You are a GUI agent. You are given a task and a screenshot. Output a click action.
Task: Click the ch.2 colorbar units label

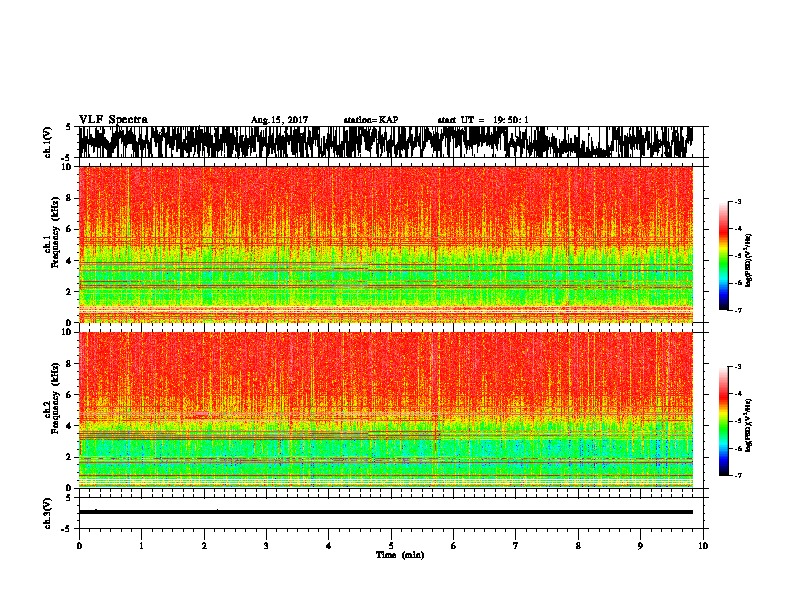(x=749, y=425)
